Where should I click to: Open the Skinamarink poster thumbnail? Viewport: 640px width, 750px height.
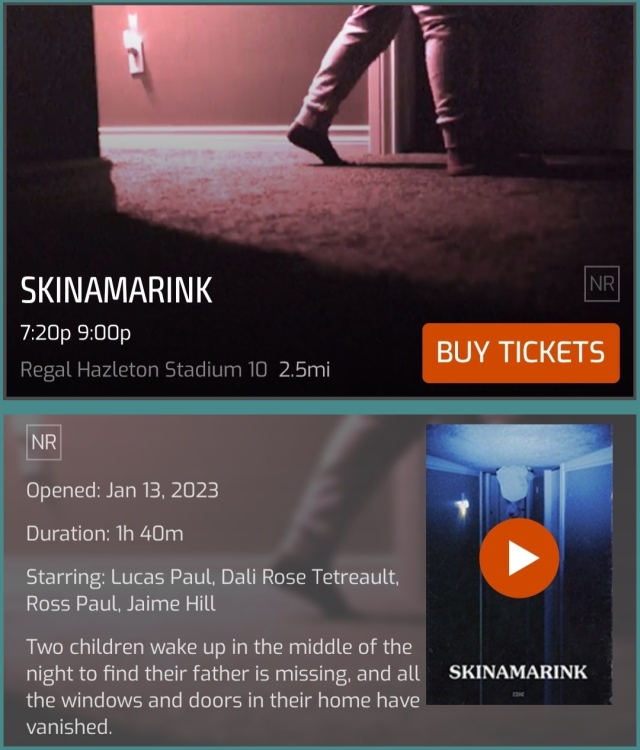coord(519,564)
